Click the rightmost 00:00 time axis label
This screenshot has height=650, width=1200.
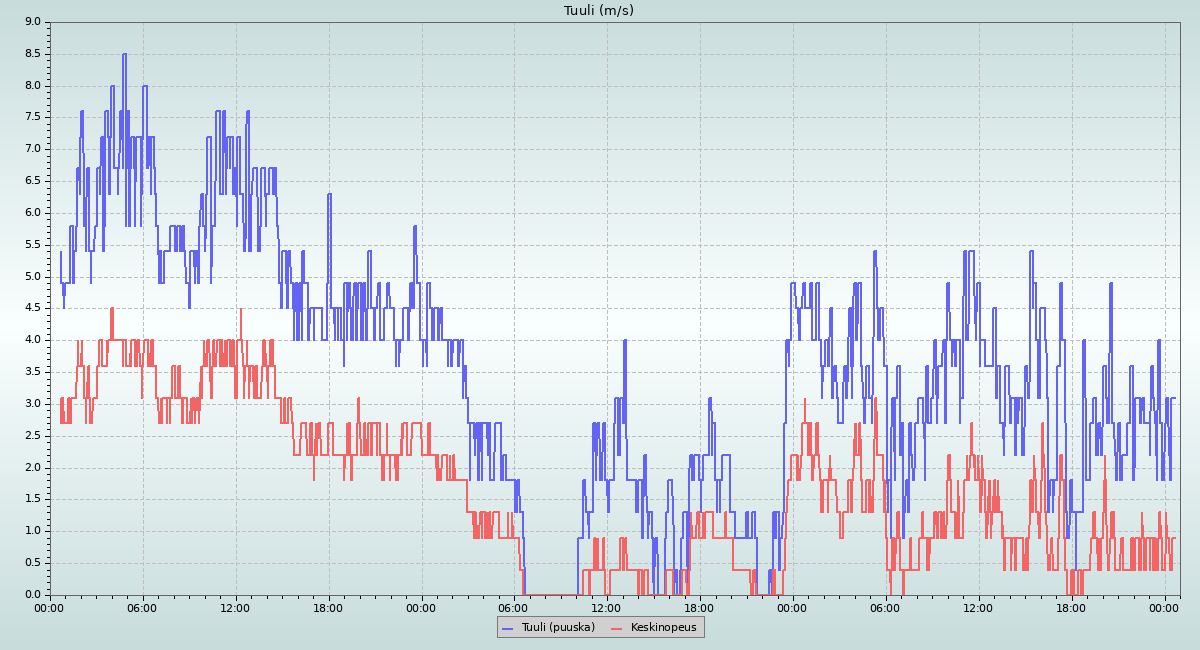click(x=1165, y=607)
